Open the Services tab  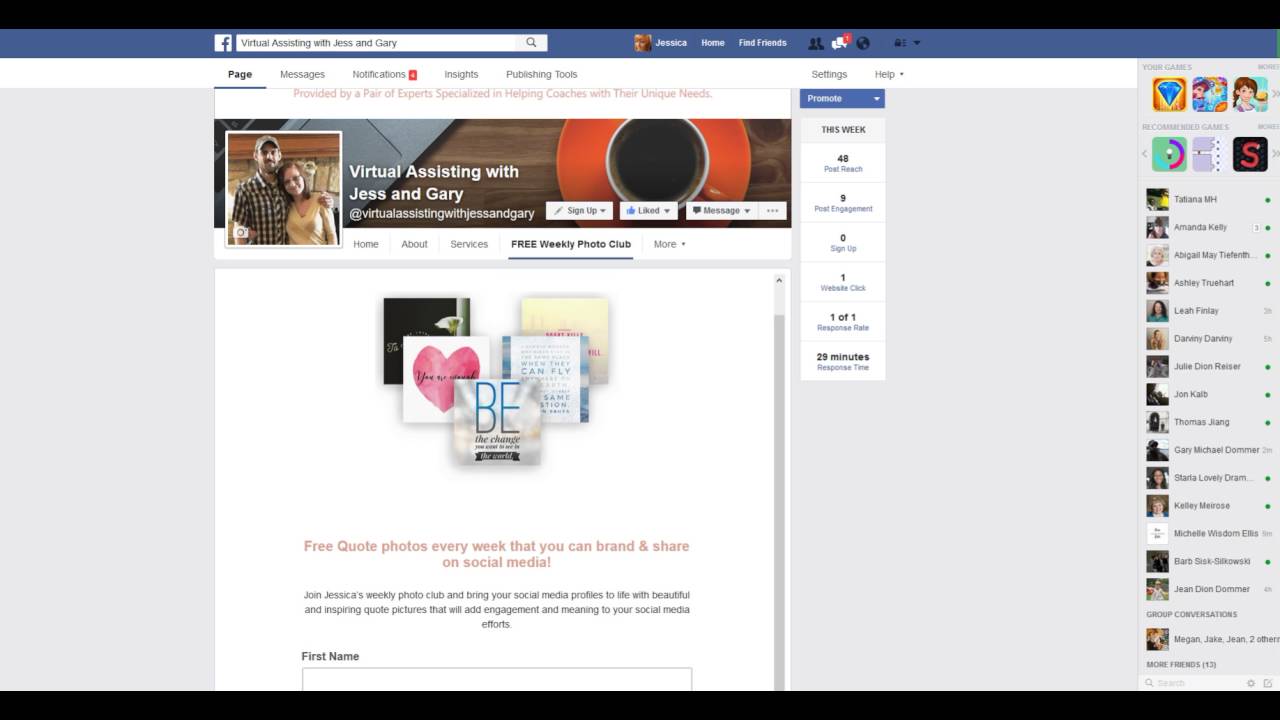coord(469,244)
